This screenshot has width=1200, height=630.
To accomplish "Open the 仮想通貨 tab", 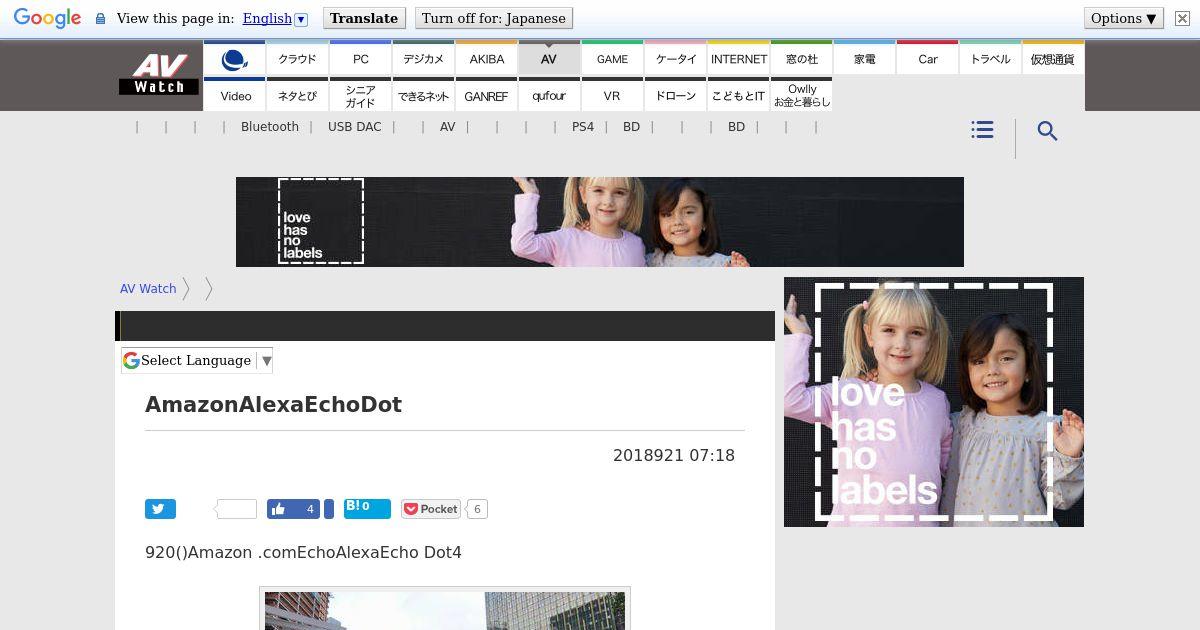I will coord(1053,58).
